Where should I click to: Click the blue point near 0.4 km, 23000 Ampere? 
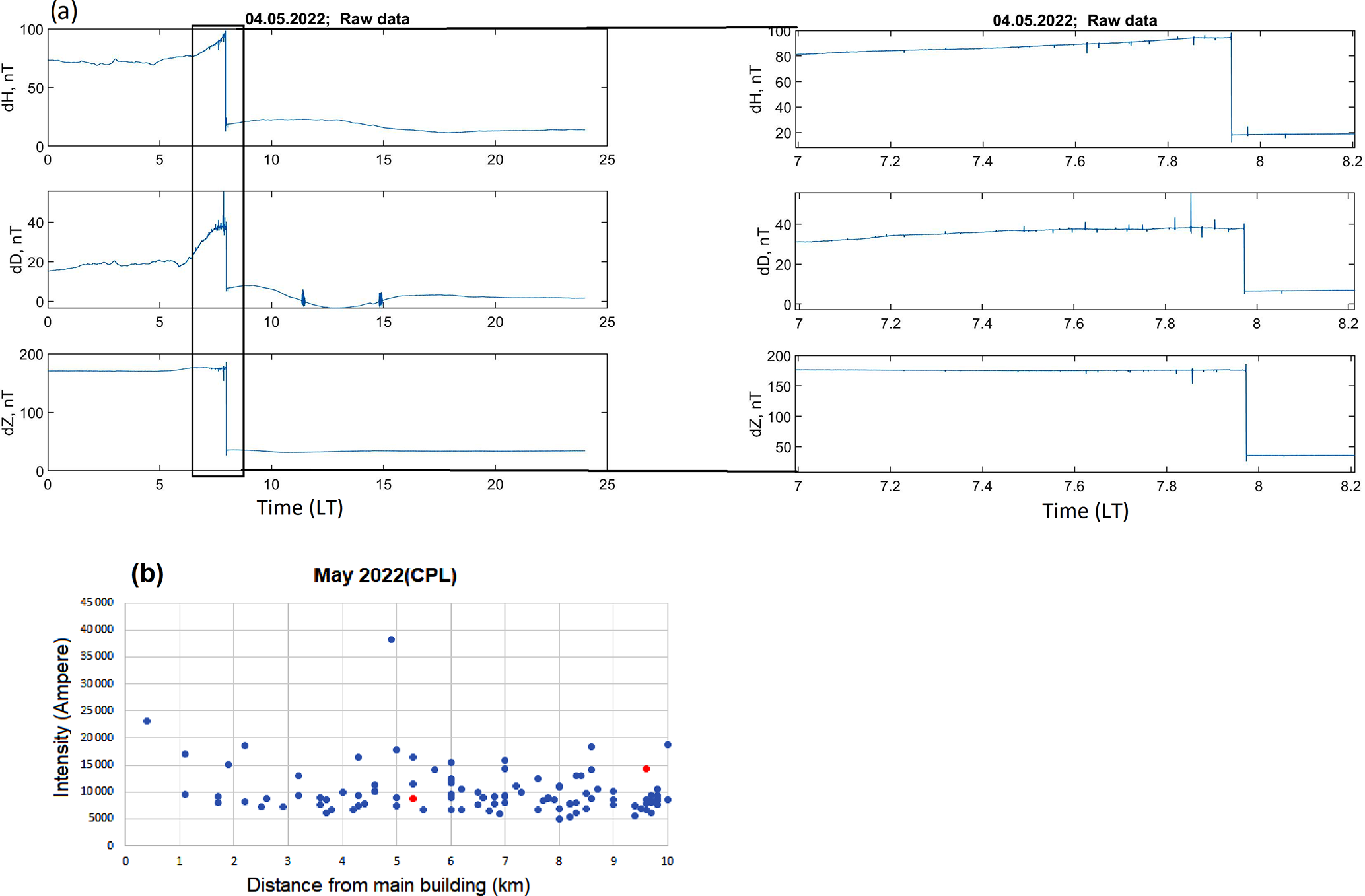pyautogui.click(x=147, y=721)
